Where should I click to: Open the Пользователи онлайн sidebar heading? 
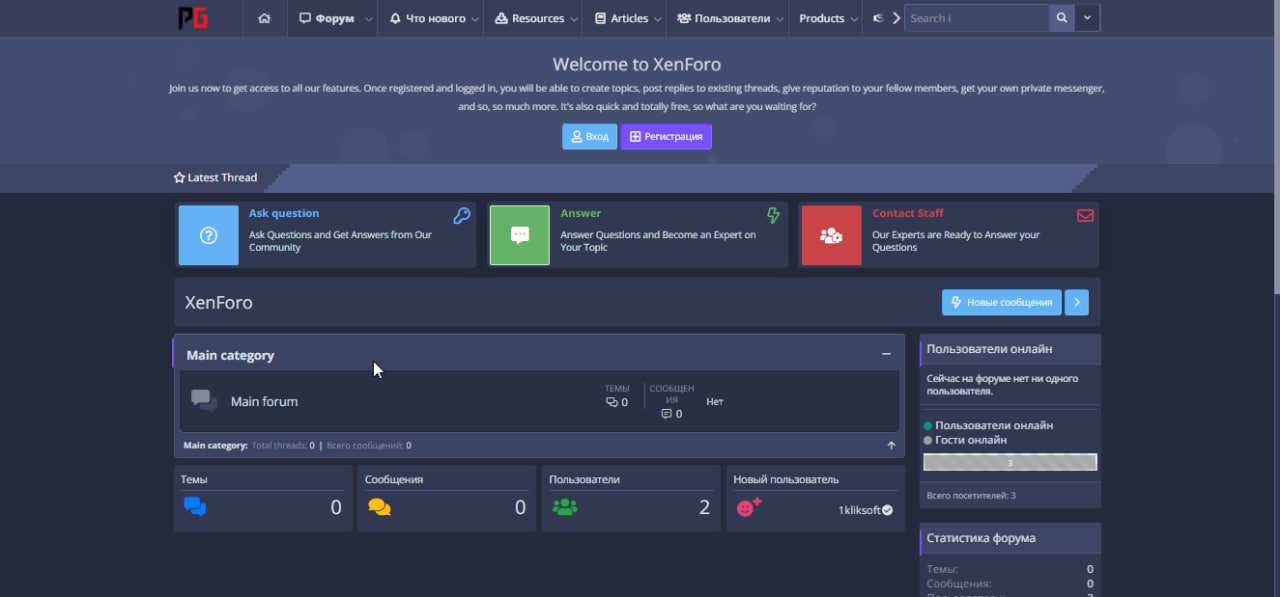point(989,349)
